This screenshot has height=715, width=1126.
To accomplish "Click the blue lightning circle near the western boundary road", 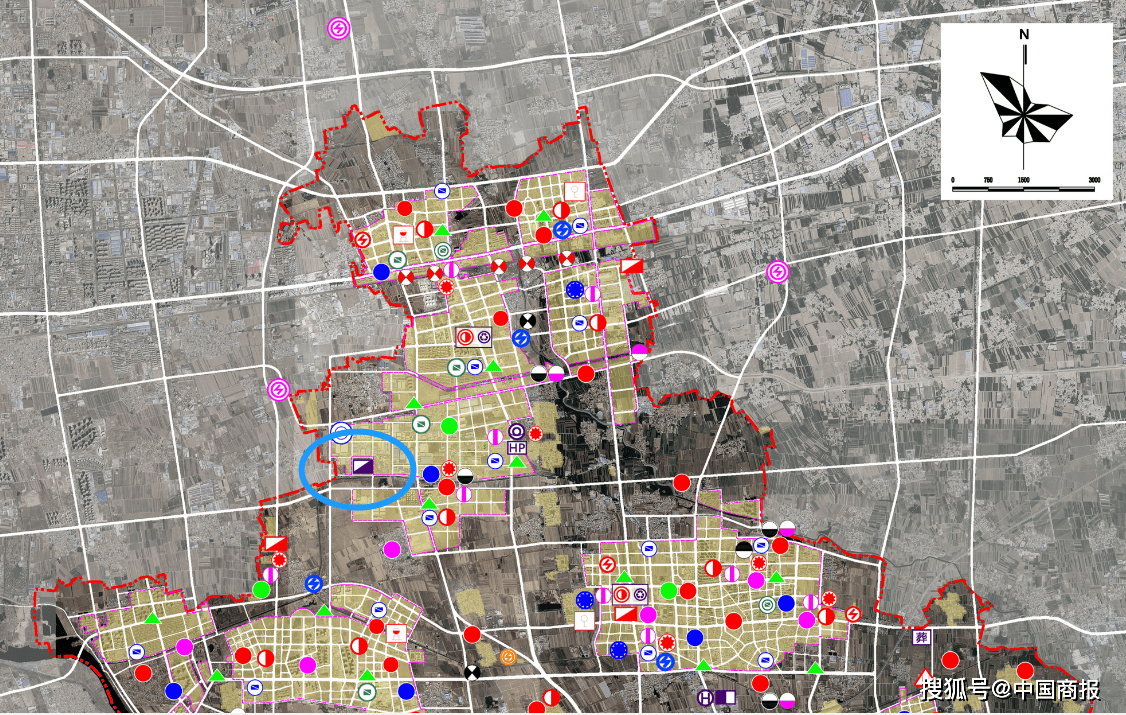I will [314, 584].
